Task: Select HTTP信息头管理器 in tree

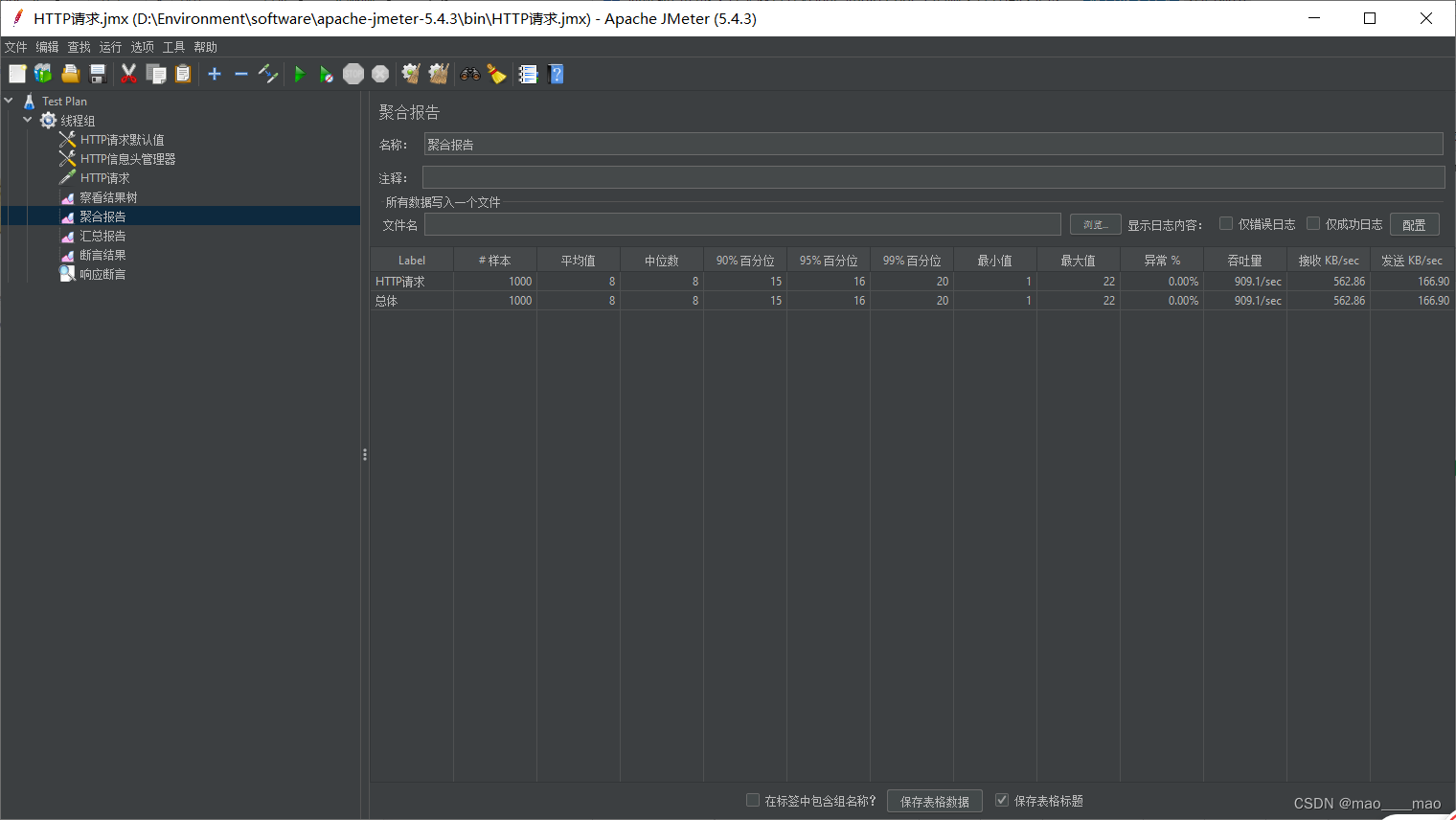Action: click(127, 159)
